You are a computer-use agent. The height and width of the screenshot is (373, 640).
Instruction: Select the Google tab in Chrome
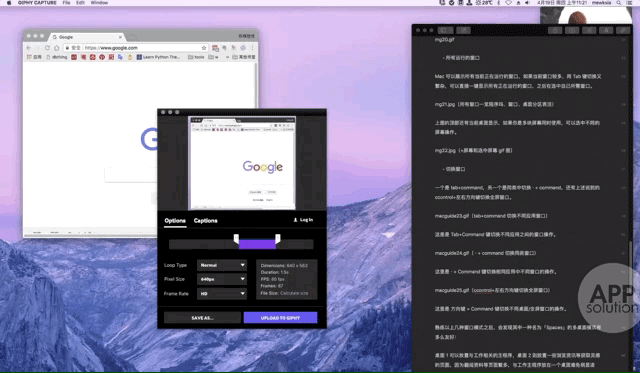[87, 37]
